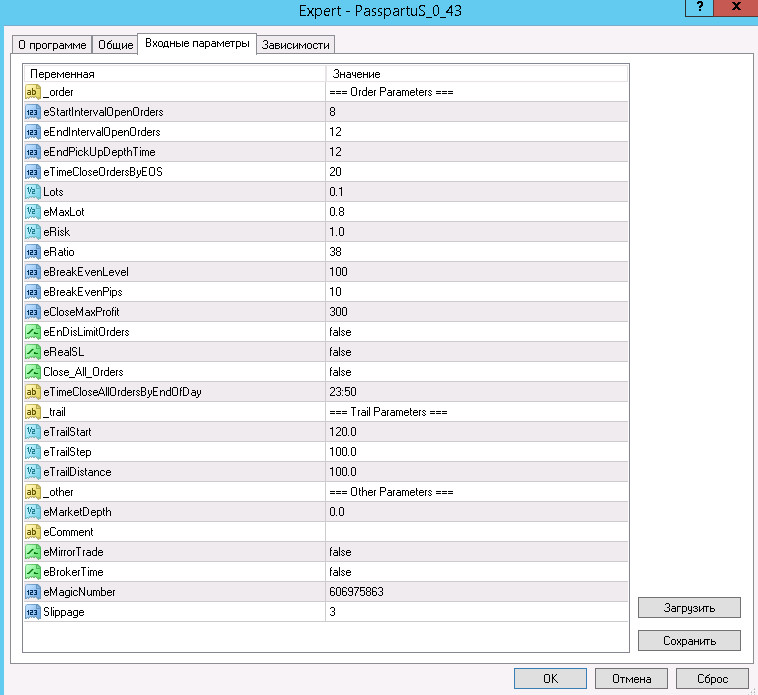This screenshot has height=695, width=758.
Task: Click the Lots value 0.1
Action: point(336,192)
